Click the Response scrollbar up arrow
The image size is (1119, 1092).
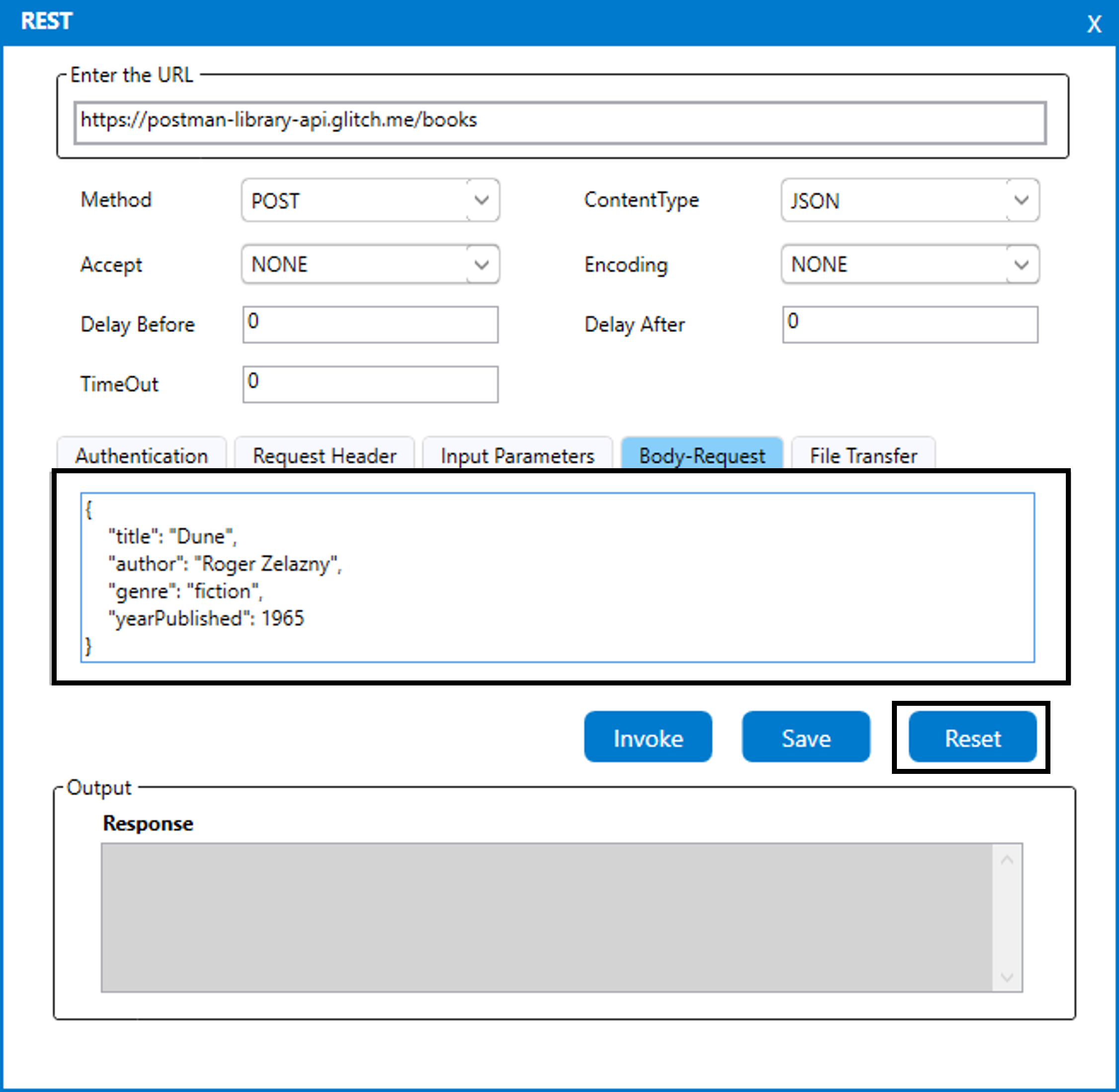(1007, 860)
